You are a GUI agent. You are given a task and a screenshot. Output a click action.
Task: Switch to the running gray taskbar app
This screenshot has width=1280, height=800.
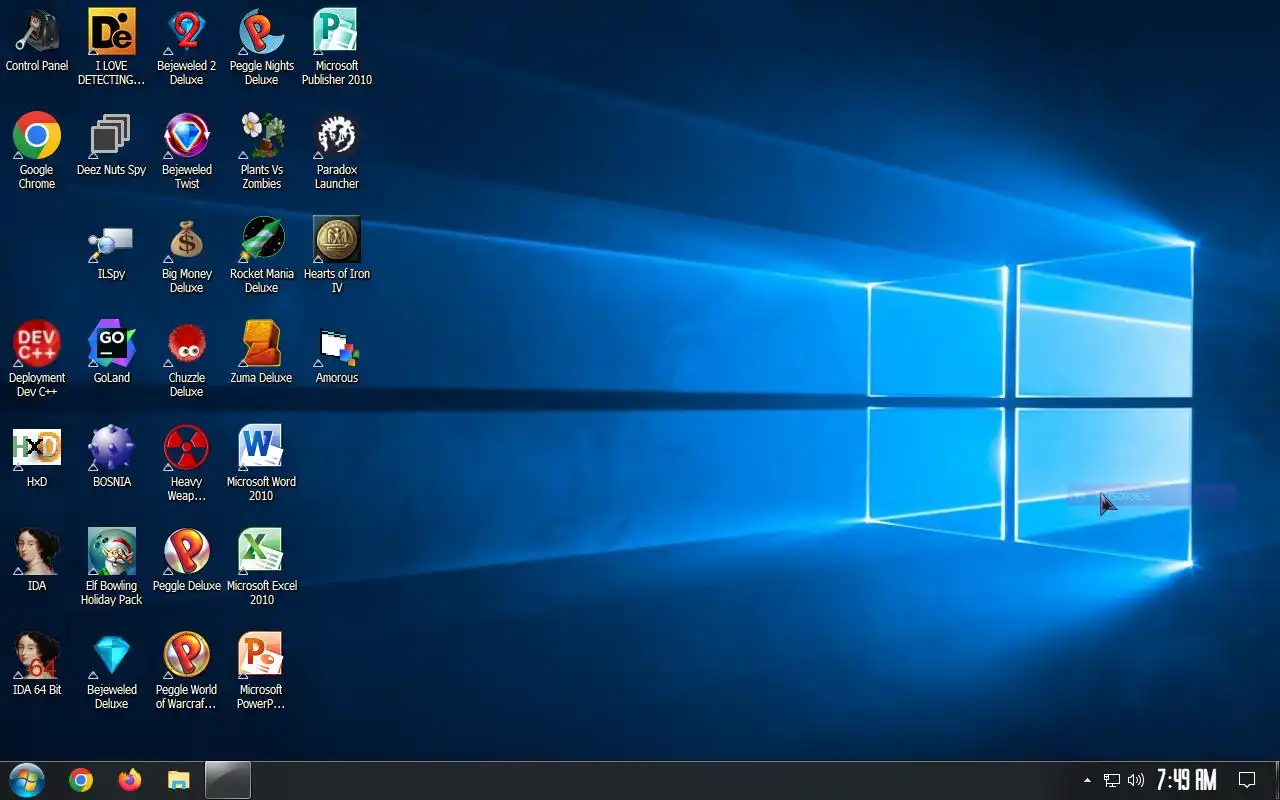pos(228,780)
